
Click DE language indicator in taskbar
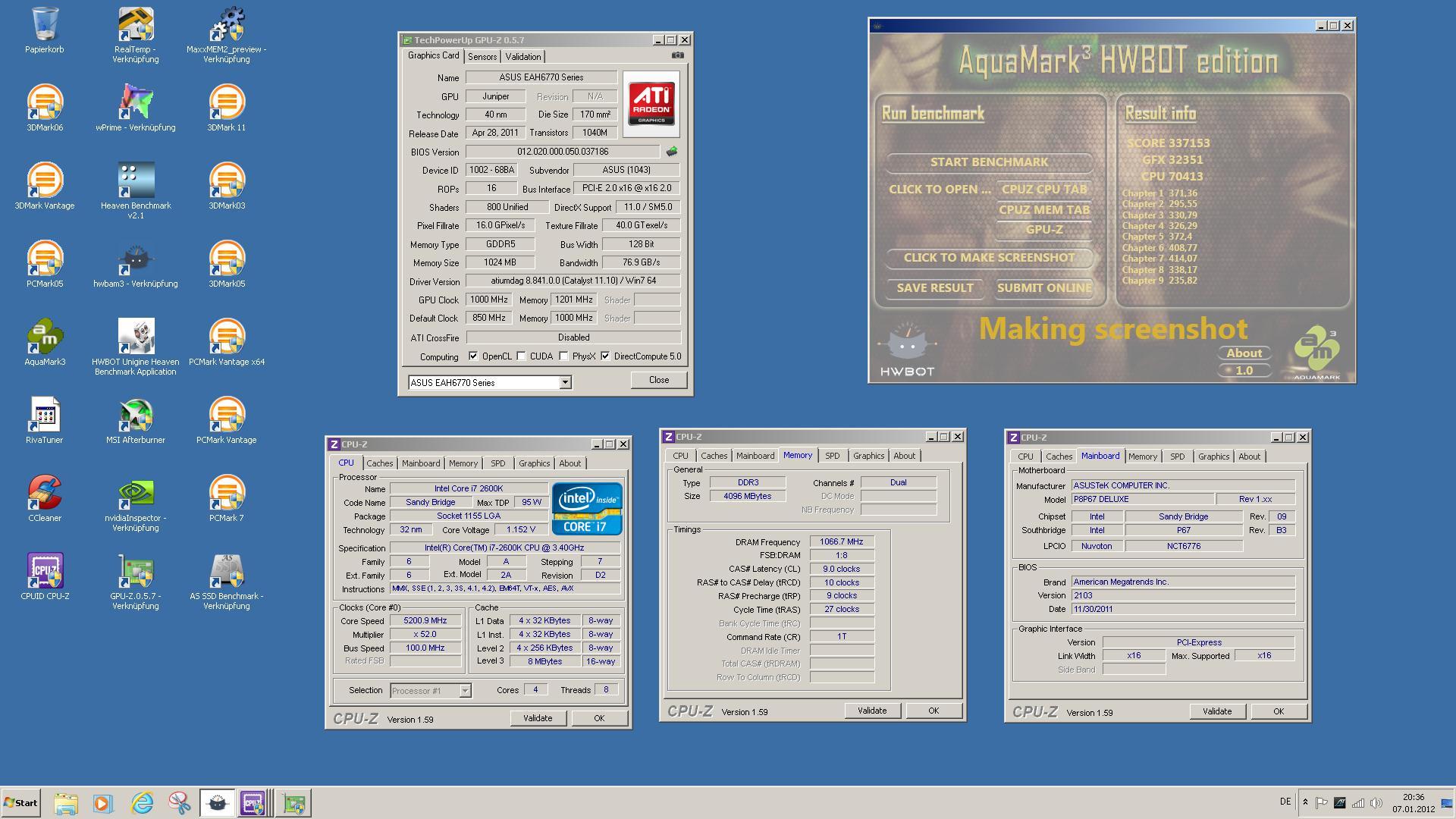click(1285, 802)
